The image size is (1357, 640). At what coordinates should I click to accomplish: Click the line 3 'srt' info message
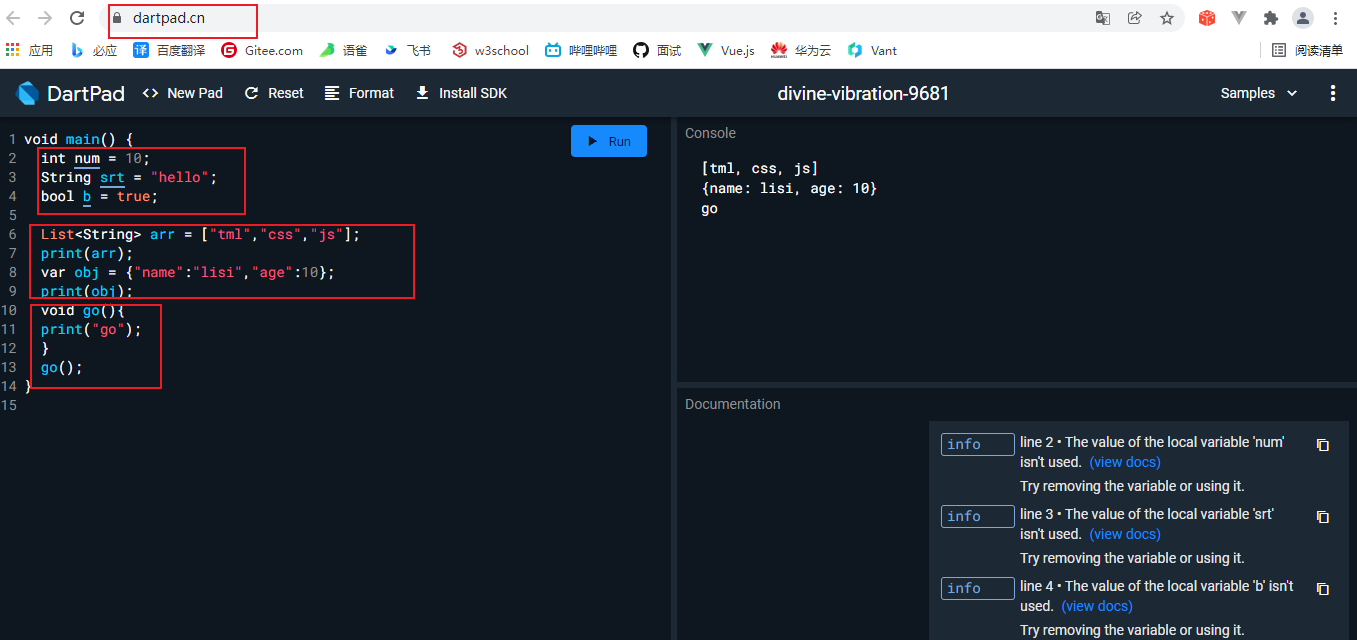coord(1147,524)
